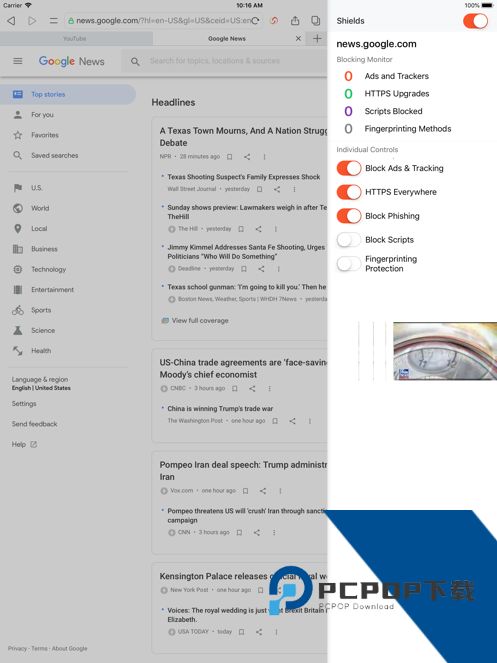497x663 pixels.
Task: Open the clock video thumbnail
Action: pyautogui.click(x=445, y=351)
